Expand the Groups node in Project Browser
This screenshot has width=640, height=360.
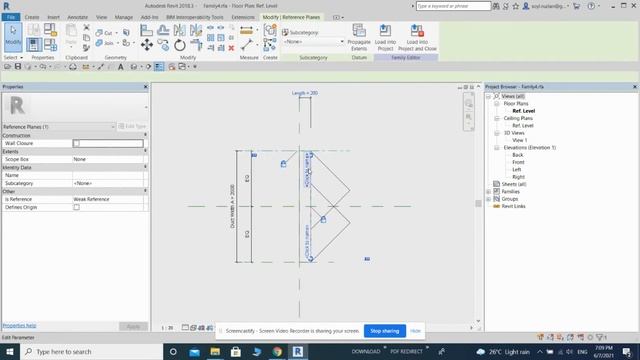coord(489,199)
